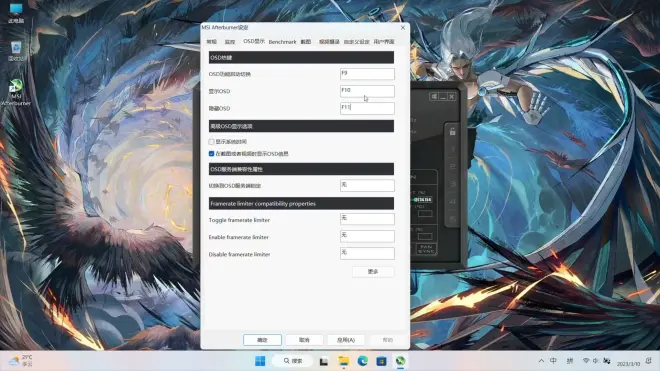Image resolution: width=660 pixels, height=371 pixels.
Task: Click the Toggle framerate limiter hotkey field
Action: point(367,219)
